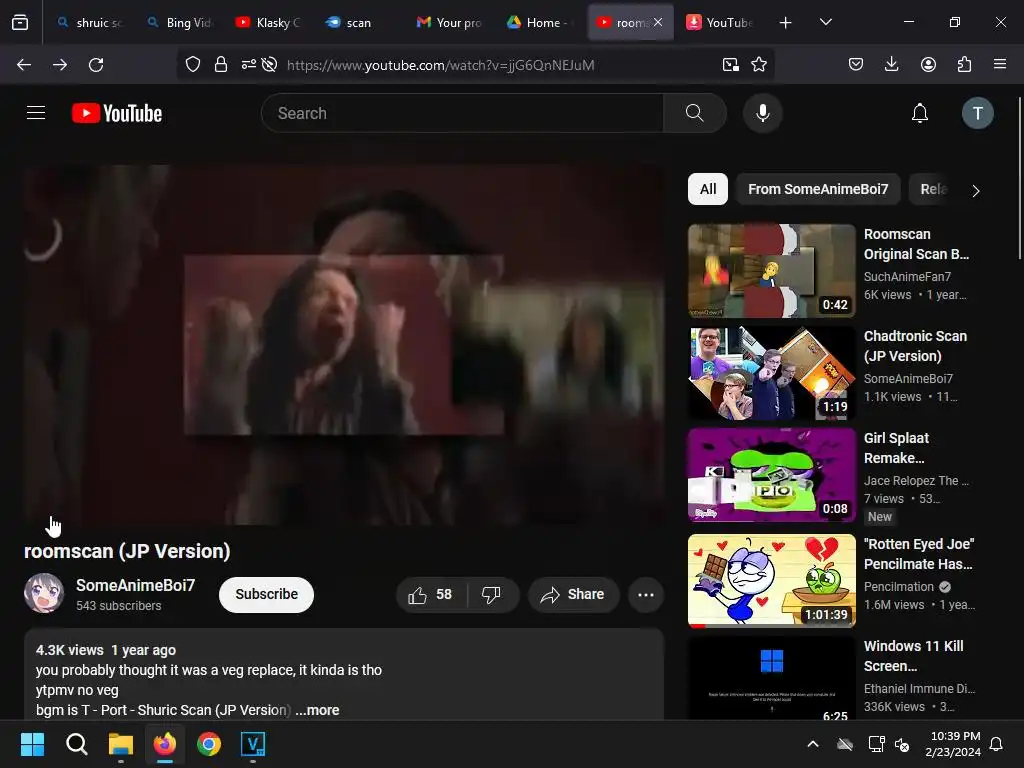The width and height of the screenshot is (1024, 768).
Task: Open Firefox View tab button
Action: 20,22
